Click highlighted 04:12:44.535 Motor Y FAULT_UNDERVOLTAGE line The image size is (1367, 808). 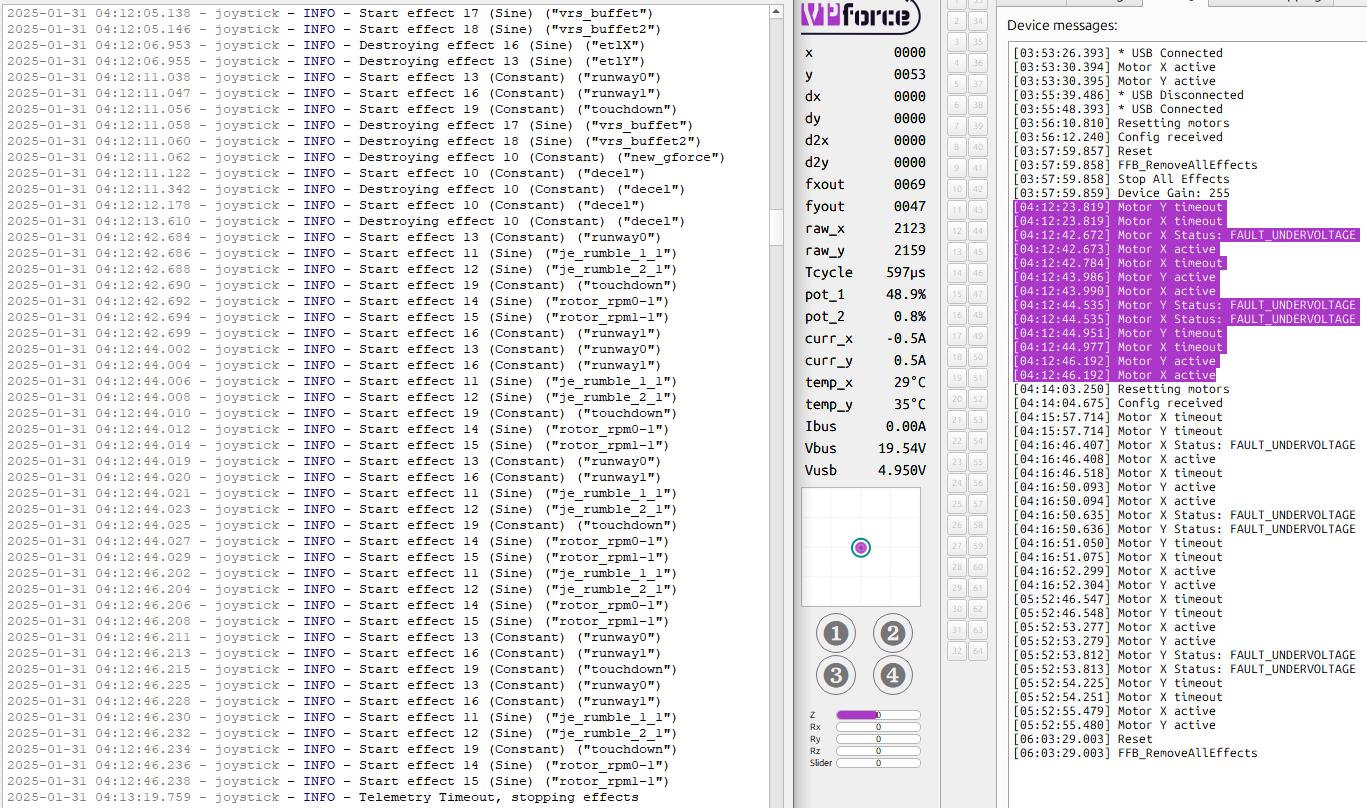1185,305
